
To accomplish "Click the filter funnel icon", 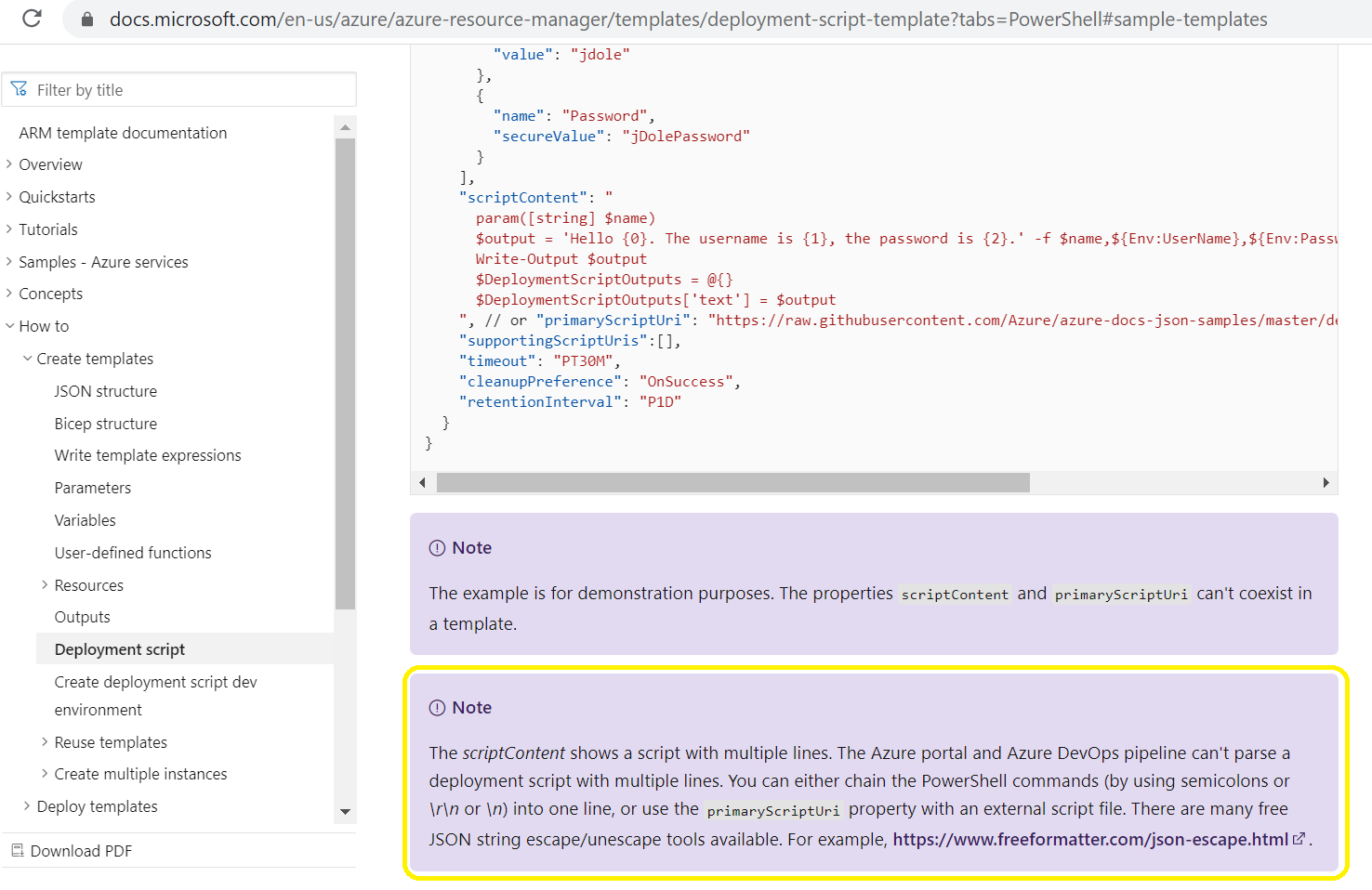I will [x=19, y=89].
